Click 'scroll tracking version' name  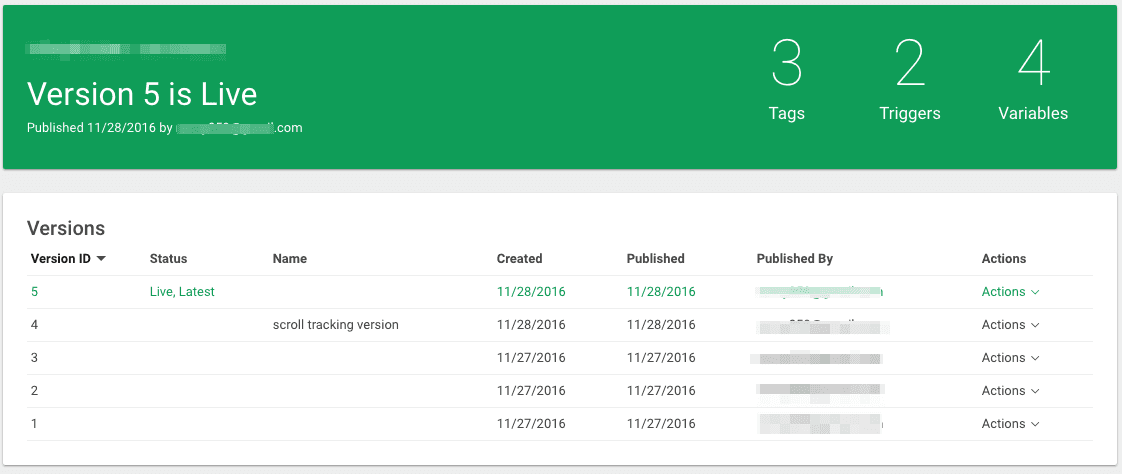(336, 324)
